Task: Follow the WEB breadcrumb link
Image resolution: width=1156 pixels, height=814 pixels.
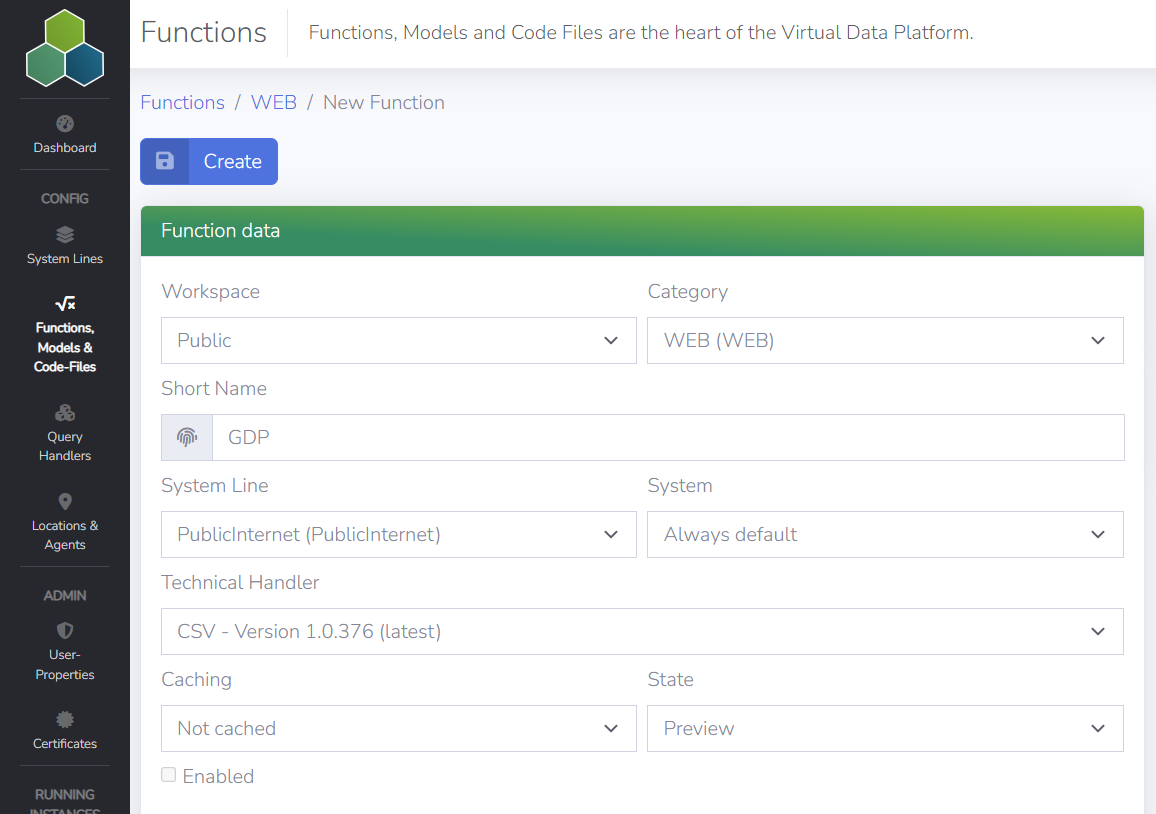Action: click(273, 102)
